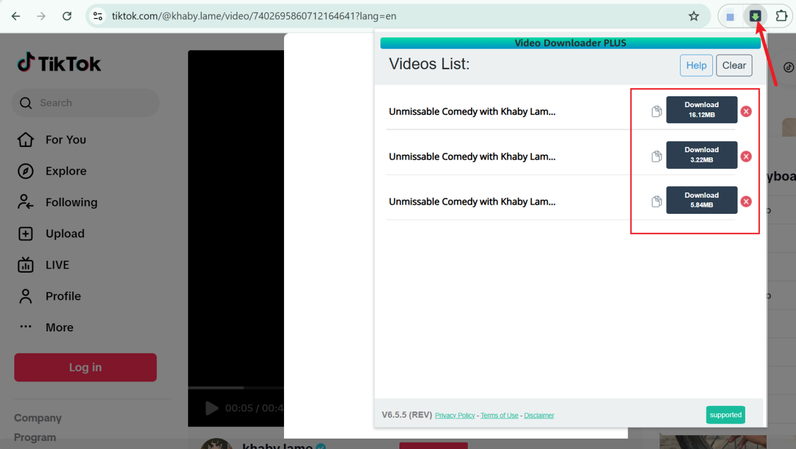Open the Privacy Policy link
796x449 pixels.
[455, 415]
